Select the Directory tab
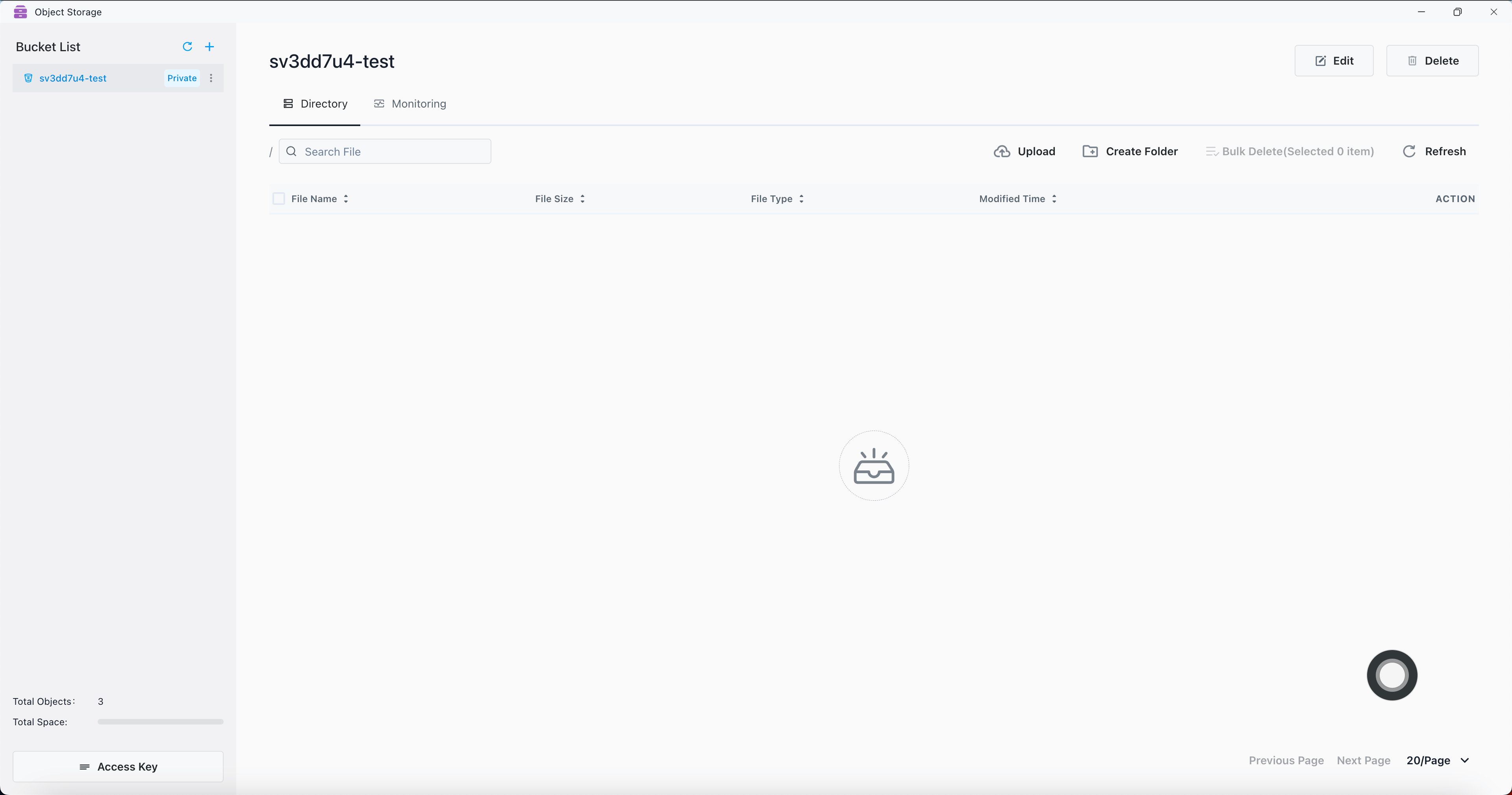The image size is (1512, 795). pyautogui.click(x=315, y=104)
